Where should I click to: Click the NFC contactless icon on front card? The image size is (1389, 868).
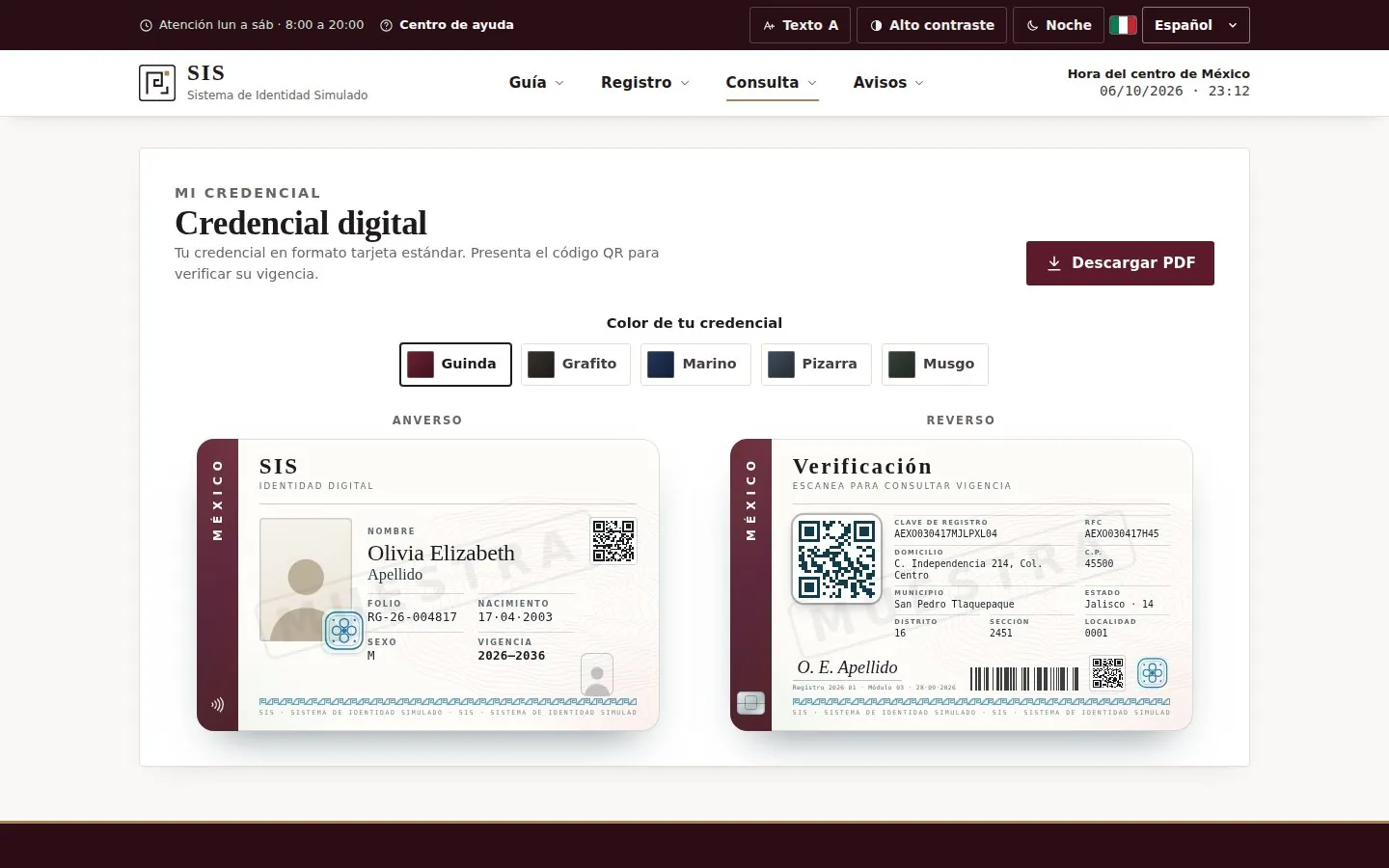click(218, 705)
